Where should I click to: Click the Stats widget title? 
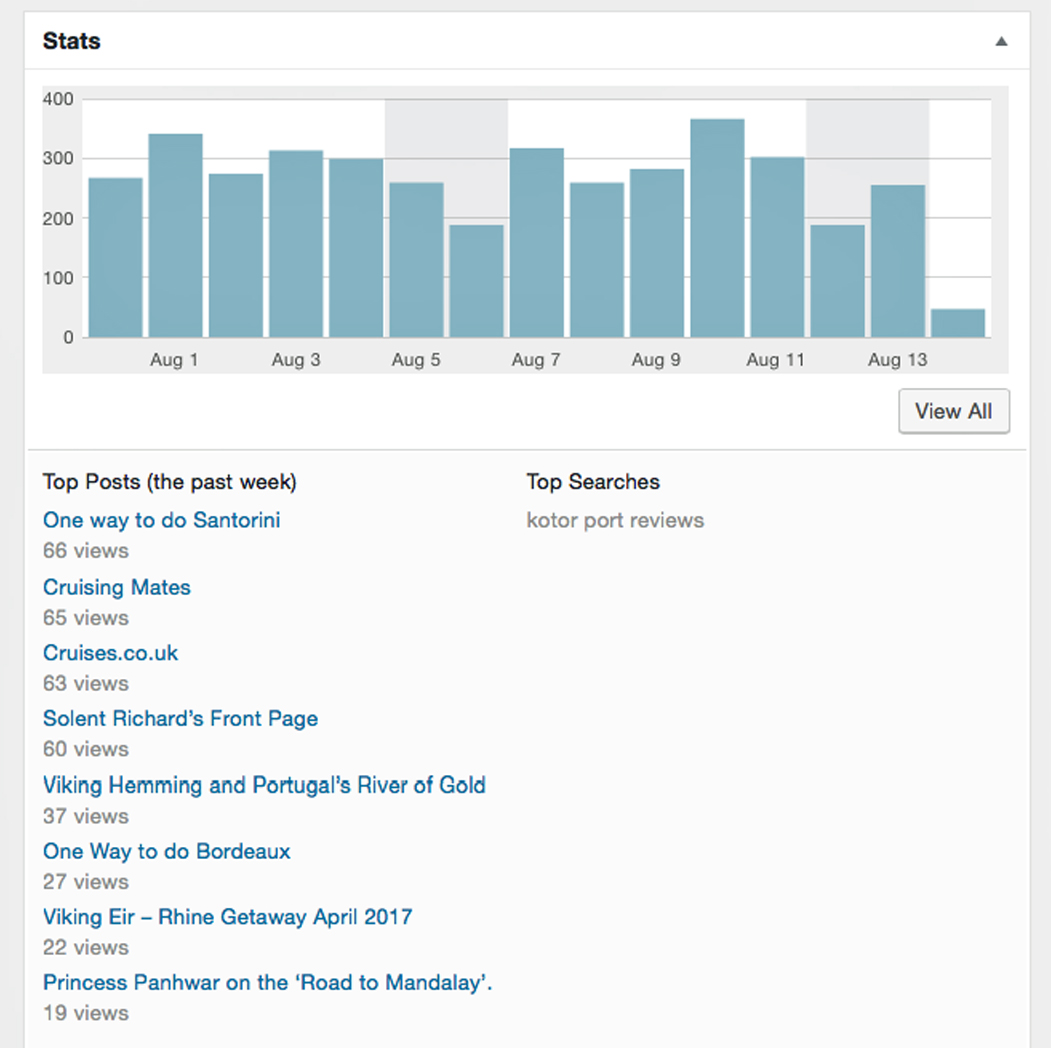point(71,42)
